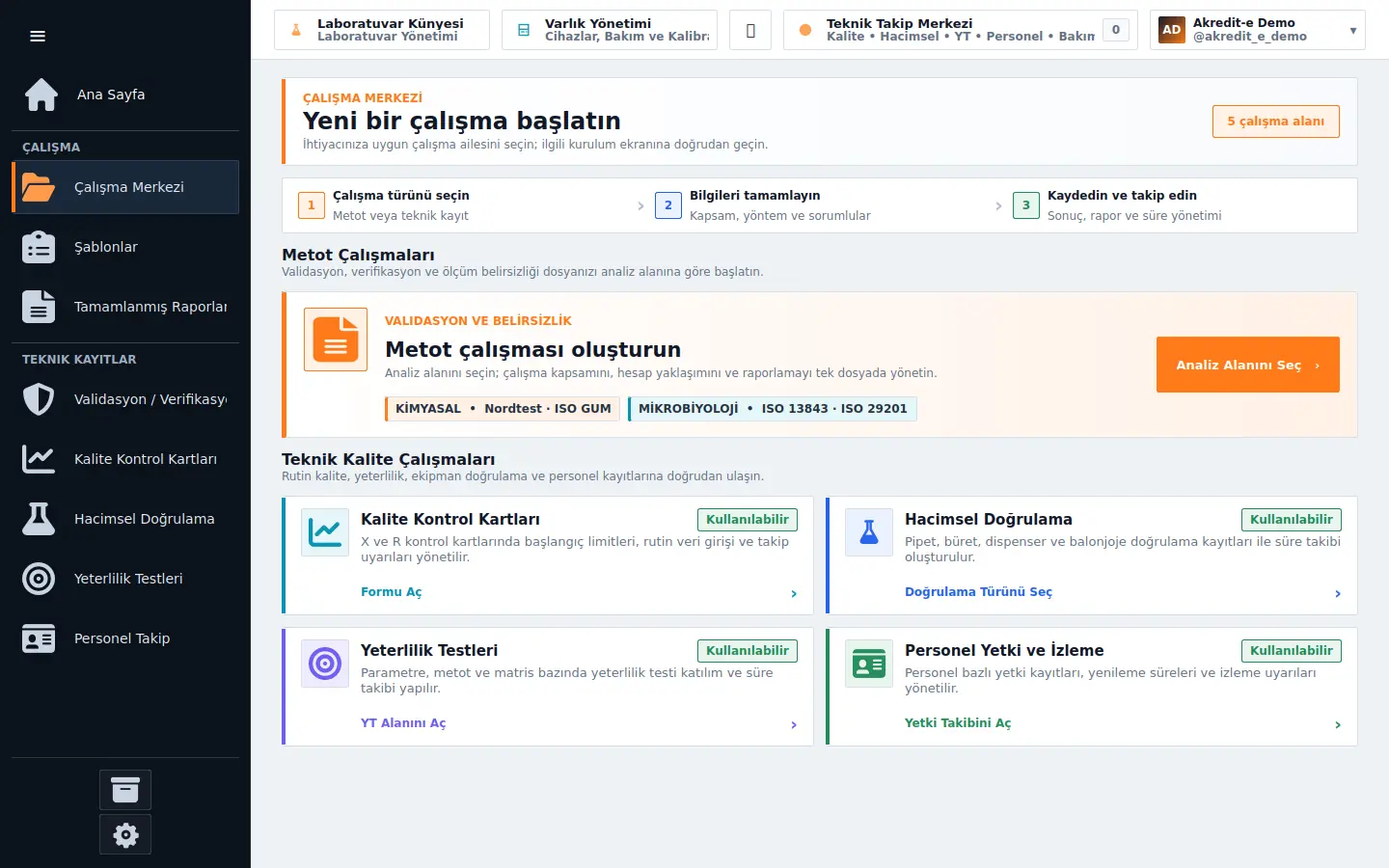Open Teknik Takip Merkezi top menu
The height and width of the screenshot is (868, 1389).
point(961,30)
